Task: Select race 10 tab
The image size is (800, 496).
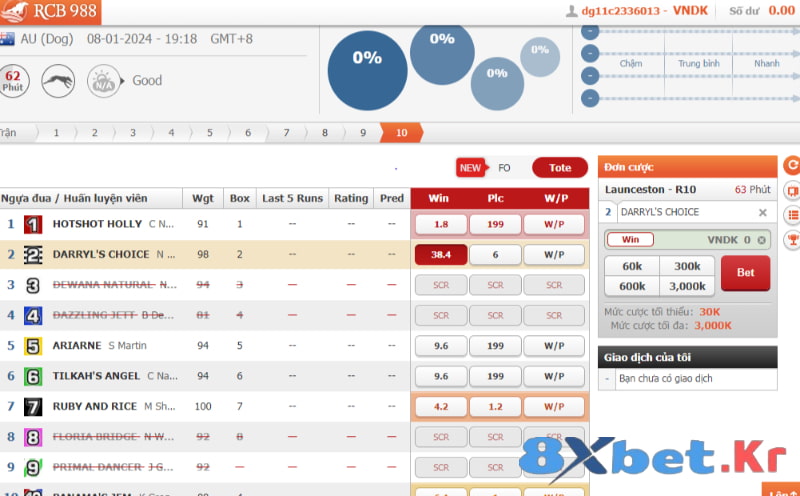Action: [401, 133]
